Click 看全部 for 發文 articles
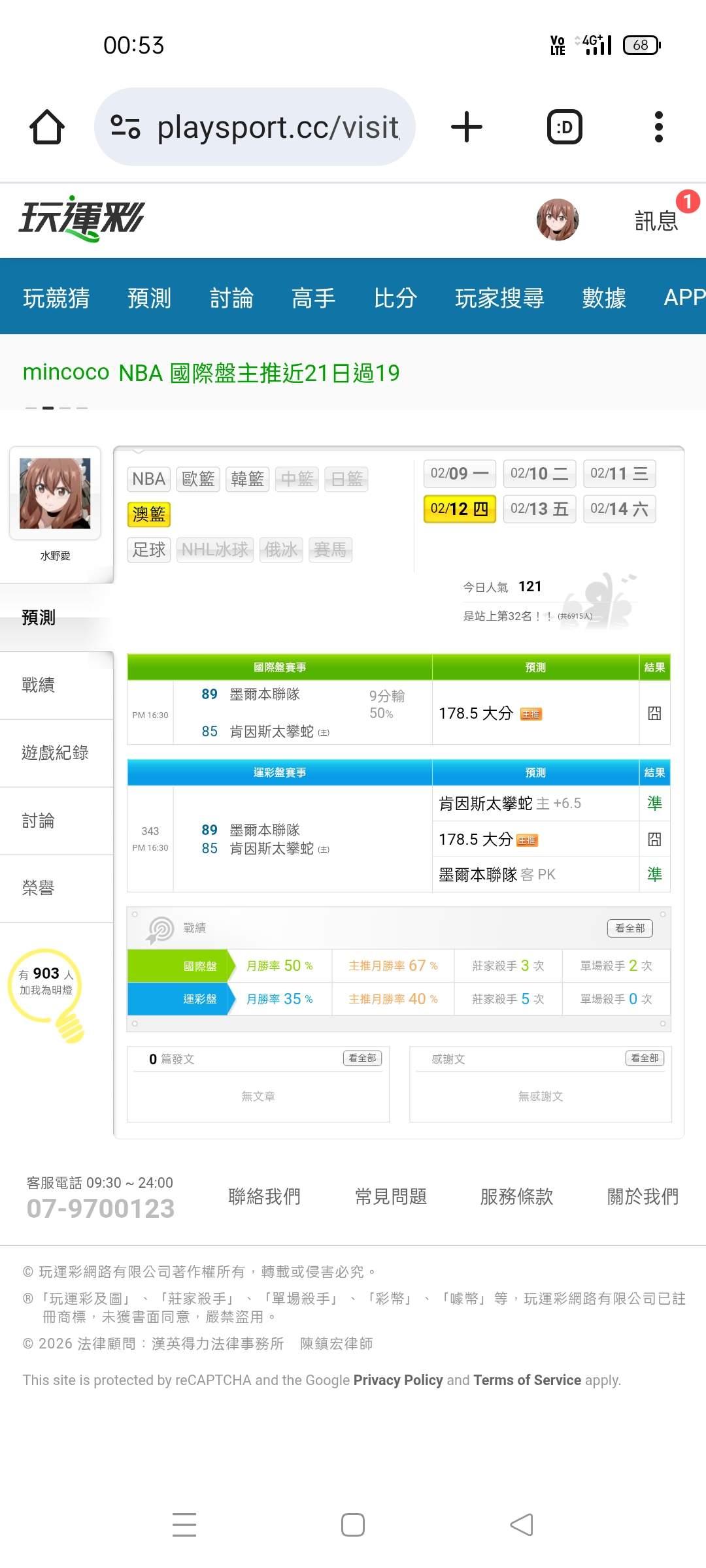The image size is (706, 1568). pos(362,1058)
